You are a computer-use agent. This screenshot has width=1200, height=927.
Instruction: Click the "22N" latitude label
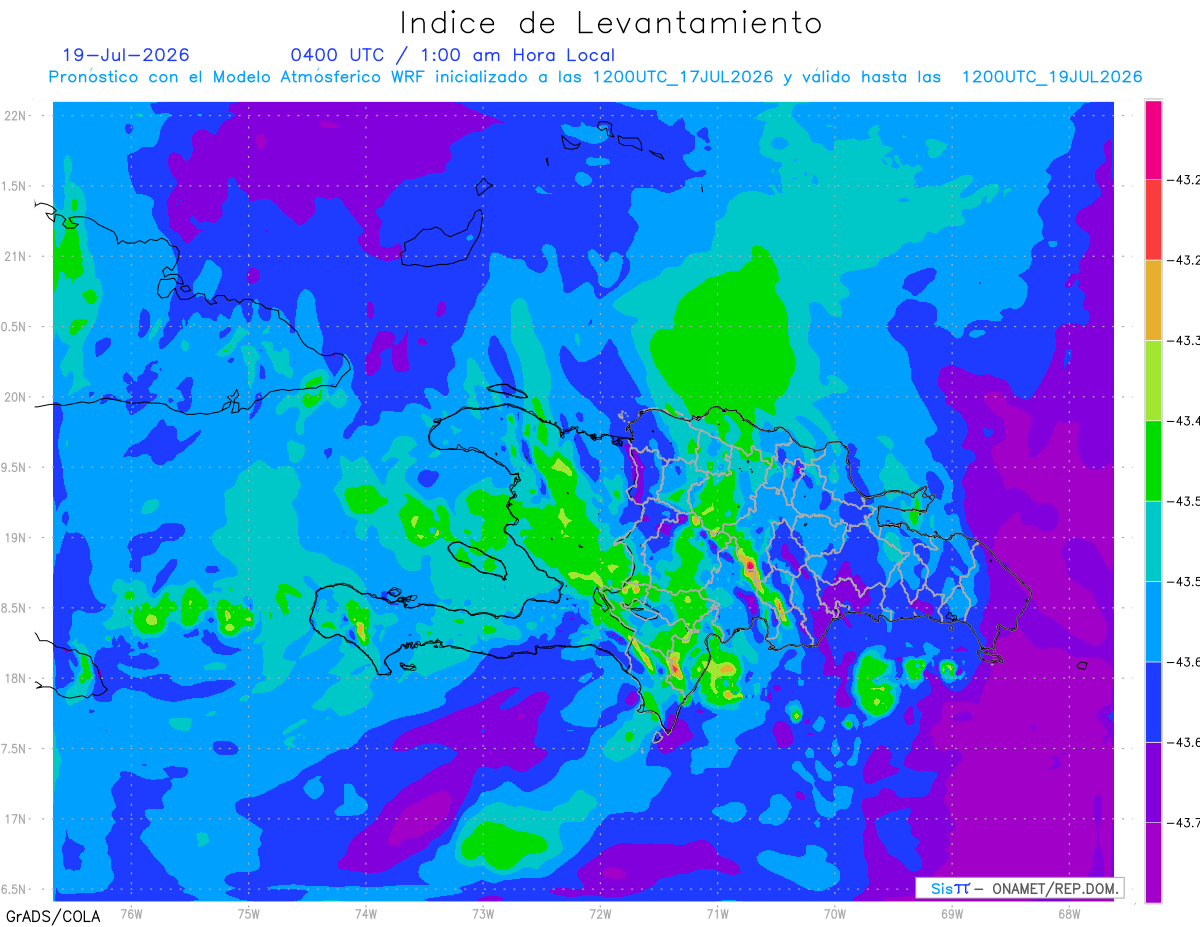[x=16, y=116]
